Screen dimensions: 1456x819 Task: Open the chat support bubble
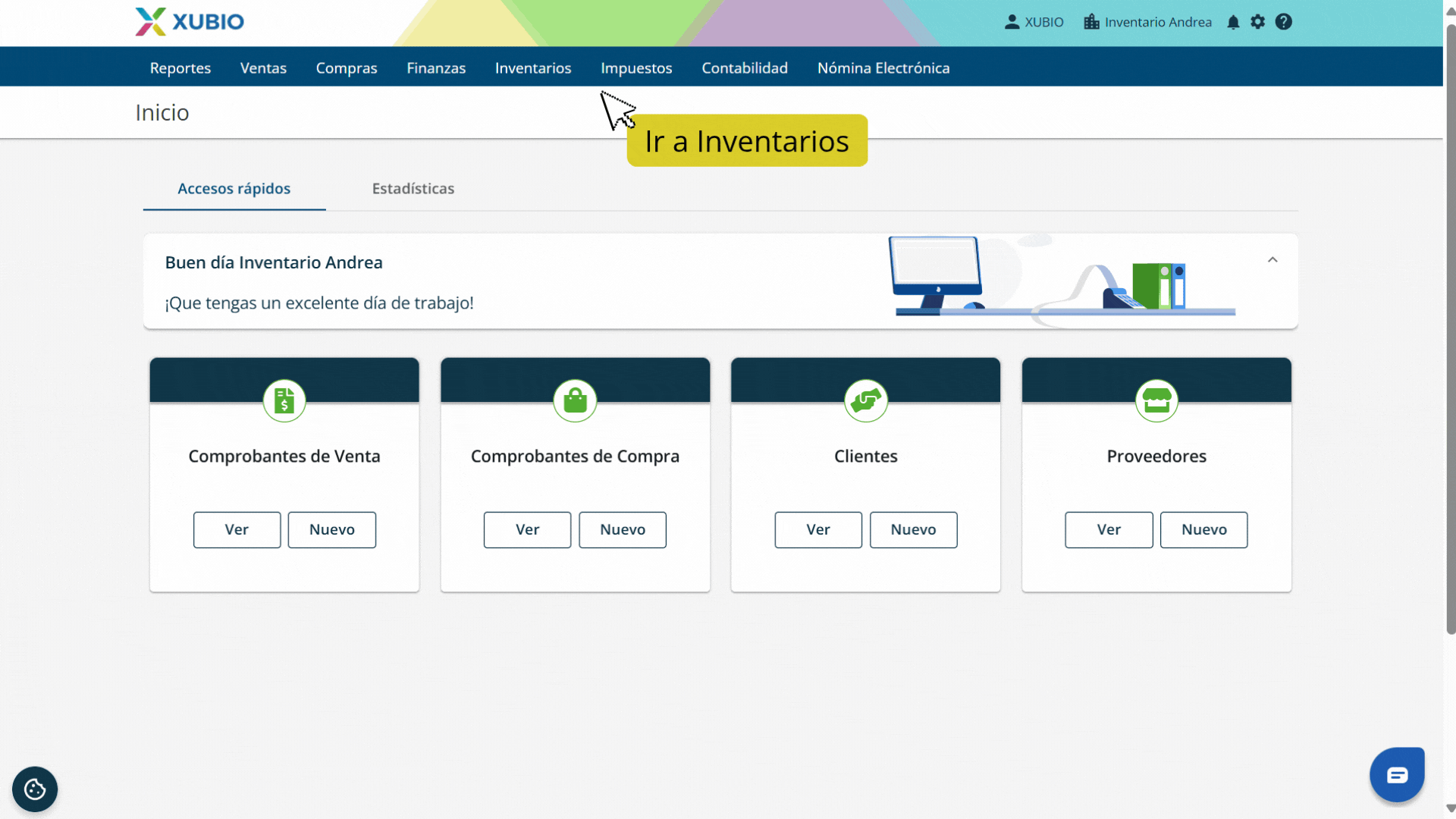pos(1397,775)
